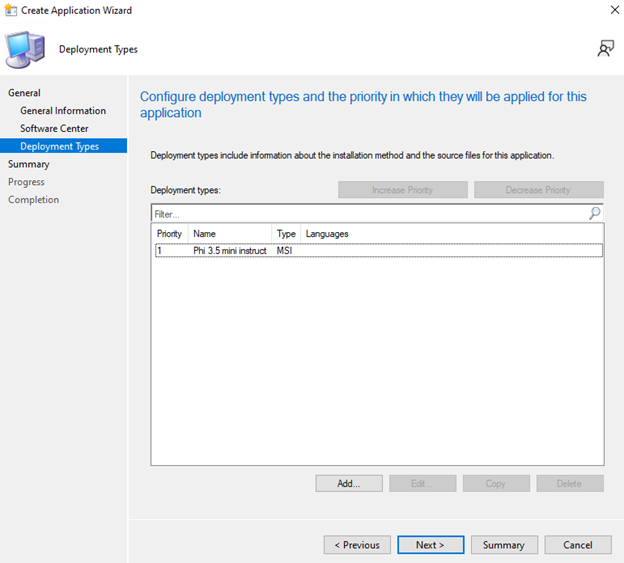The height and width of the screenshot is (563, 624).
Task: Go to the Software Center step
Action: (54, 128)
